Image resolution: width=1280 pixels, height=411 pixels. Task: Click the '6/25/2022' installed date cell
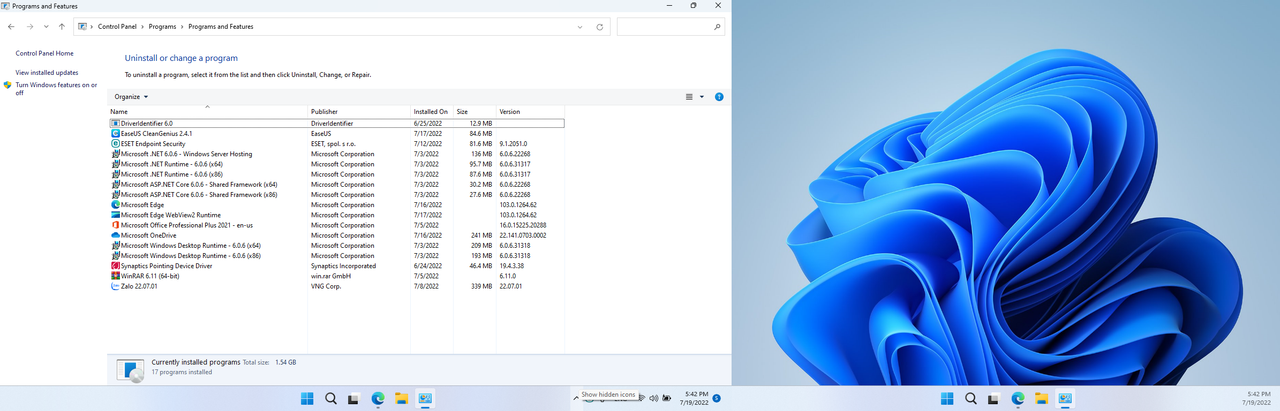tap(427, 123)
